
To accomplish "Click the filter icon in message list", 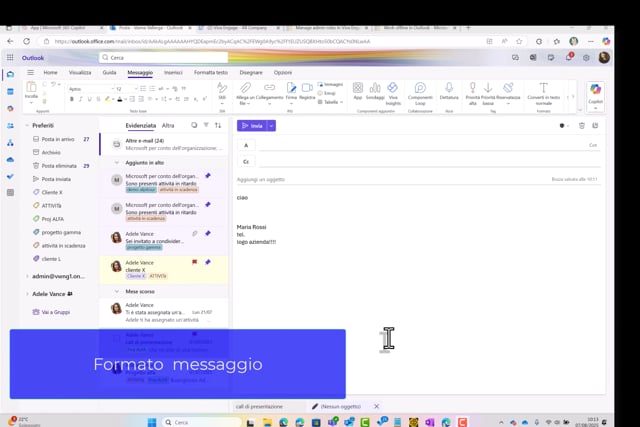I will pyautogui.click(x=206, y=125).
